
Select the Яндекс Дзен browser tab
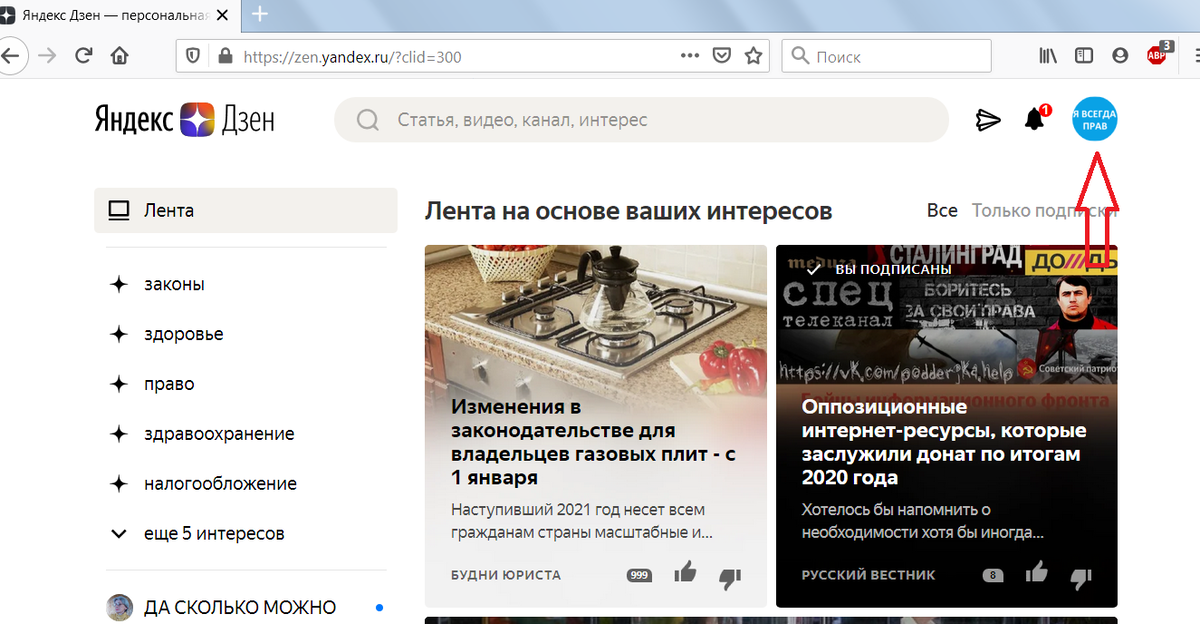pyautogui.click(x=120, y=14)
